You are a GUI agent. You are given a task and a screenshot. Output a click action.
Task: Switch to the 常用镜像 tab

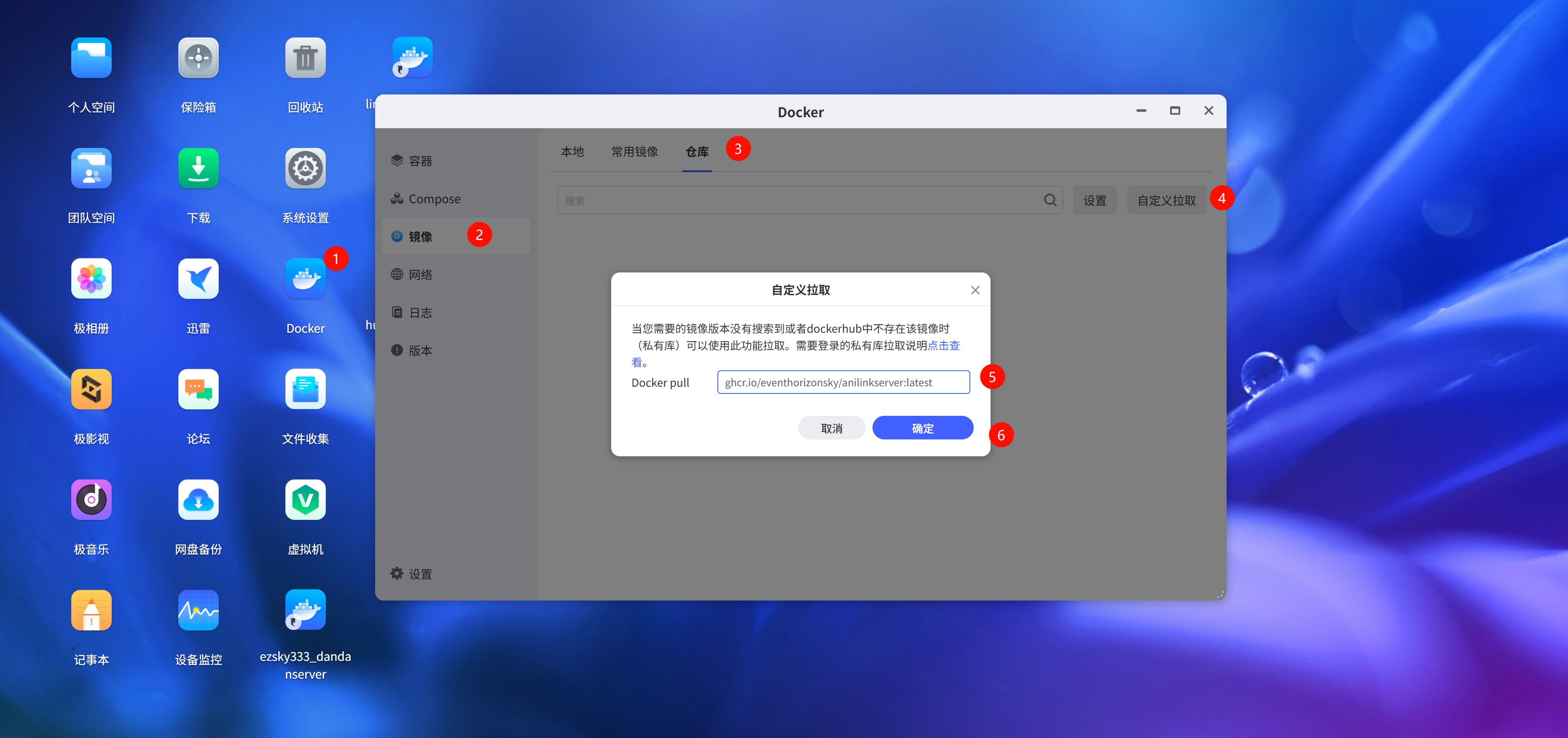point(634,152)
